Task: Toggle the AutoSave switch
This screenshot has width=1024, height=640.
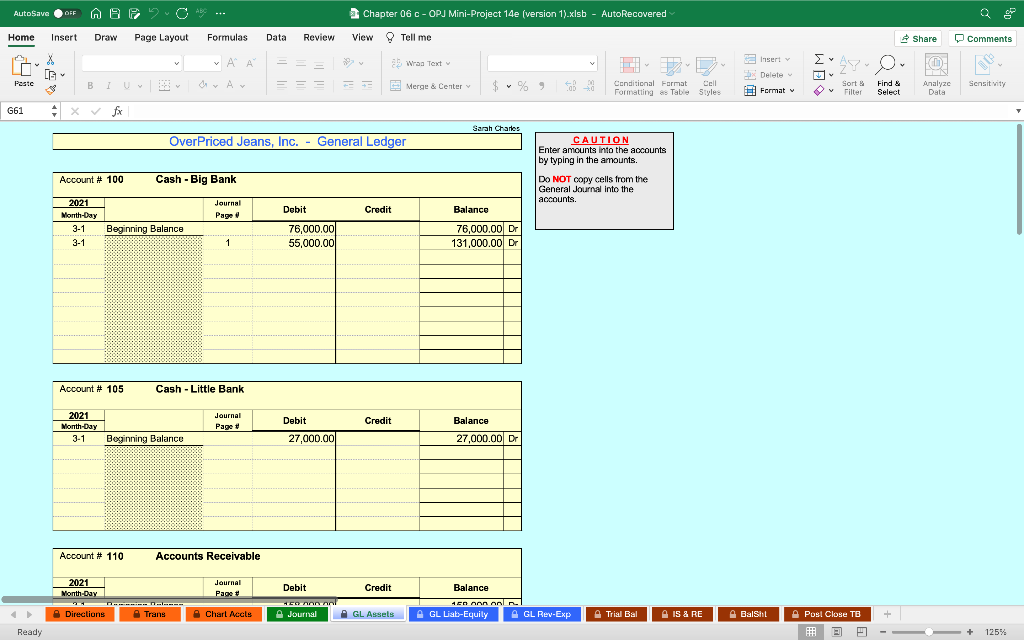Action: click(x=66, y=13)
